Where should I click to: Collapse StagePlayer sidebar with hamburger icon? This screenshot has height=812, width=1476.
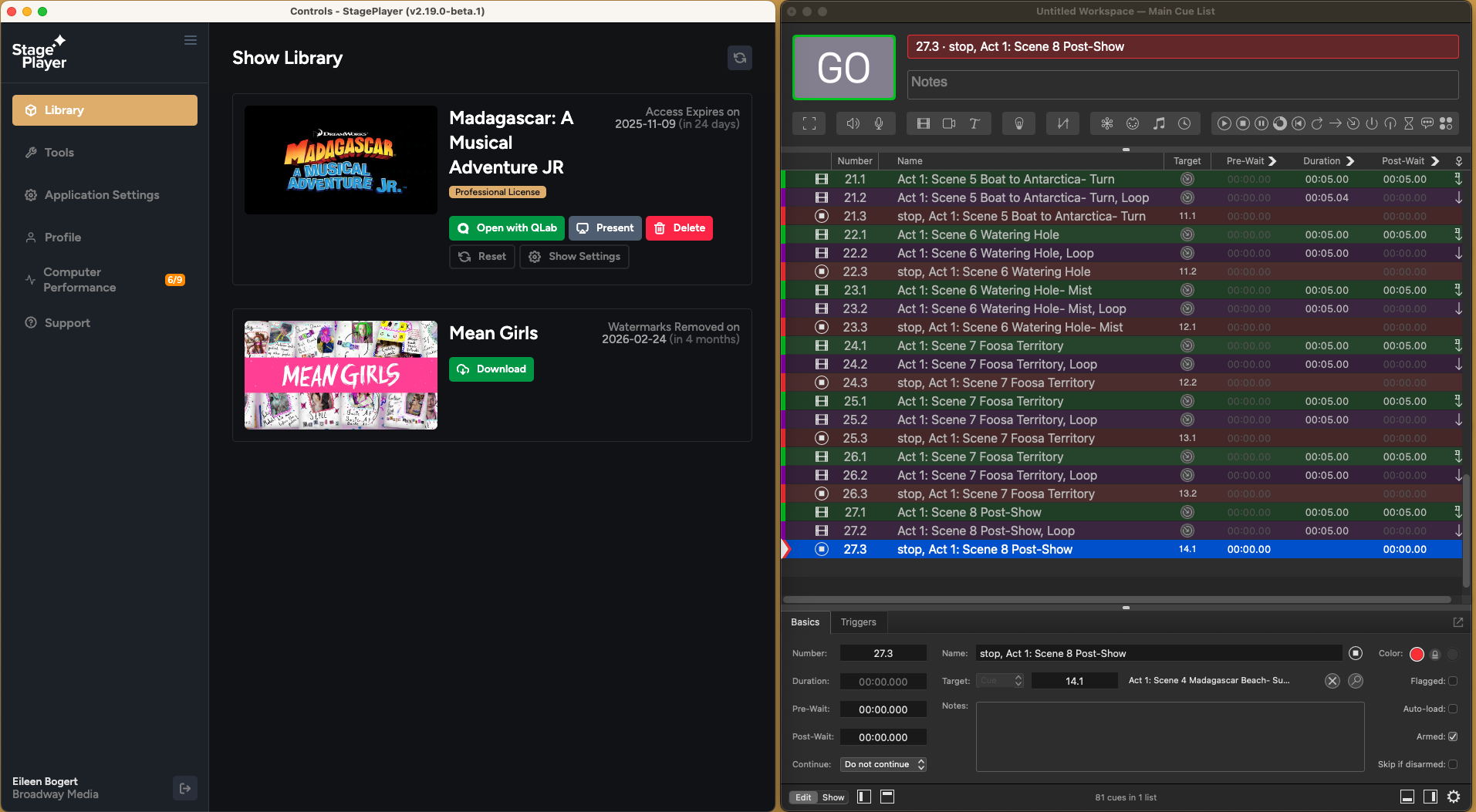[191, 40]
